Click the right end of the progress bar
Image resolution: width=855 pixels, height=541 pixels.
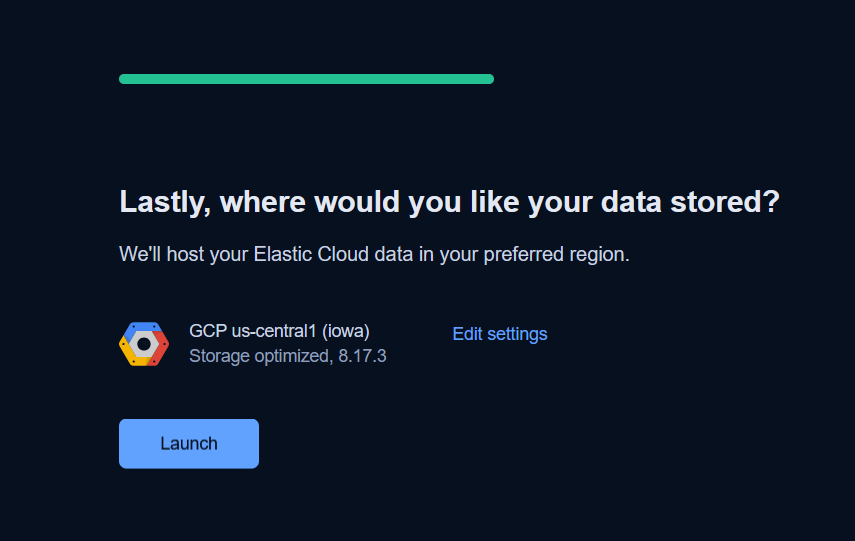(488, 79)
